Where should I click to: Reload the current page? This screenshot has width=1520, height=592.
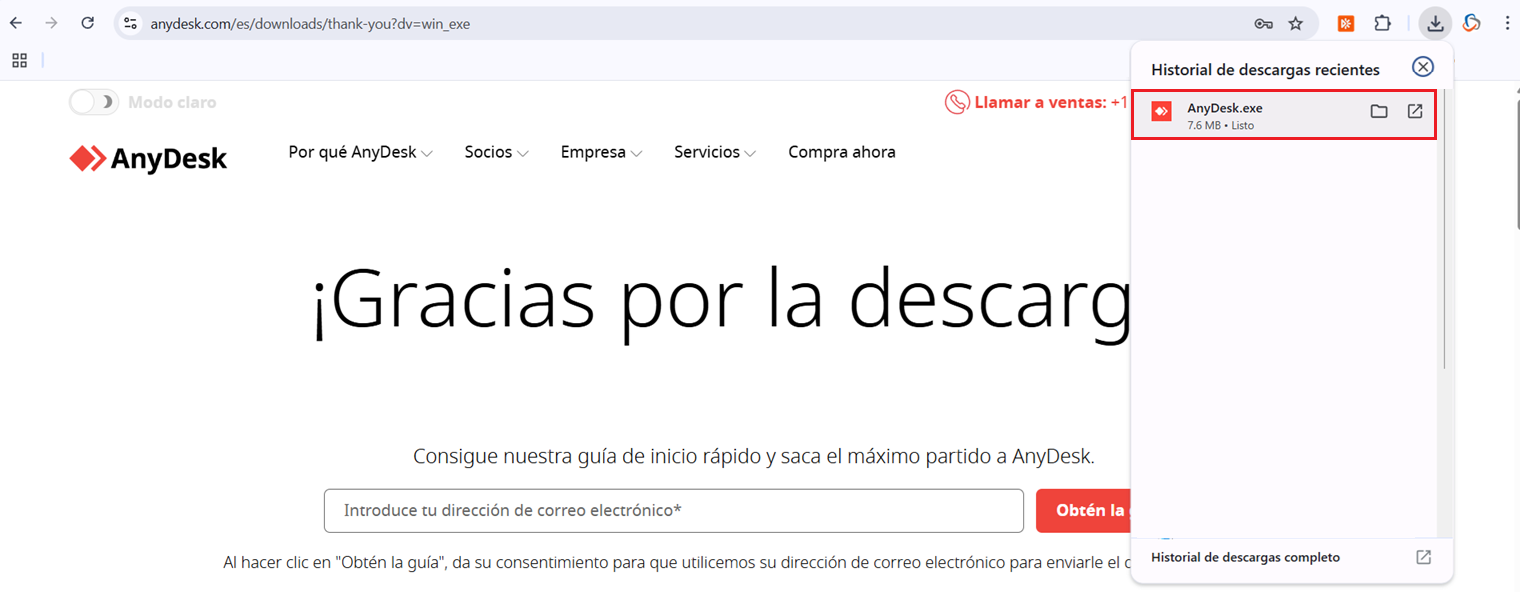[x=88, y=22]
